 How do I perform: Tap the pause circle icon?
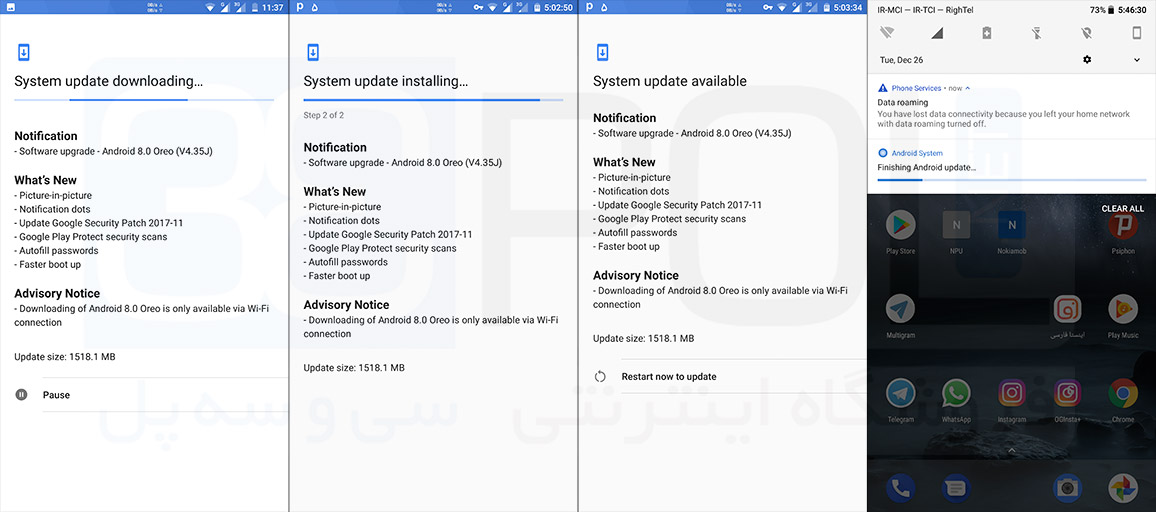point(21,395)
